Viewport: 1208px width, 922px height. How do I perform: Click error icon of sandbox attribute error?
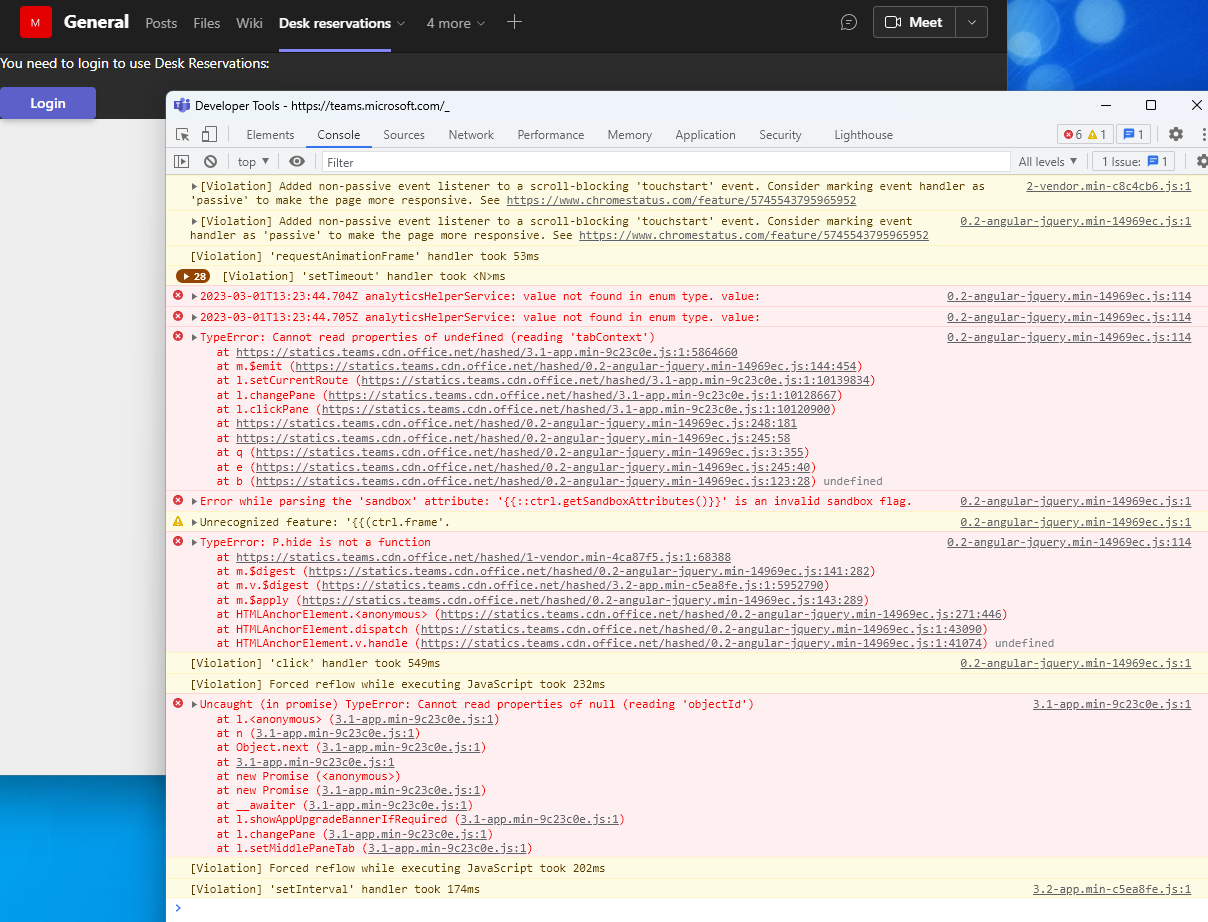178,500
